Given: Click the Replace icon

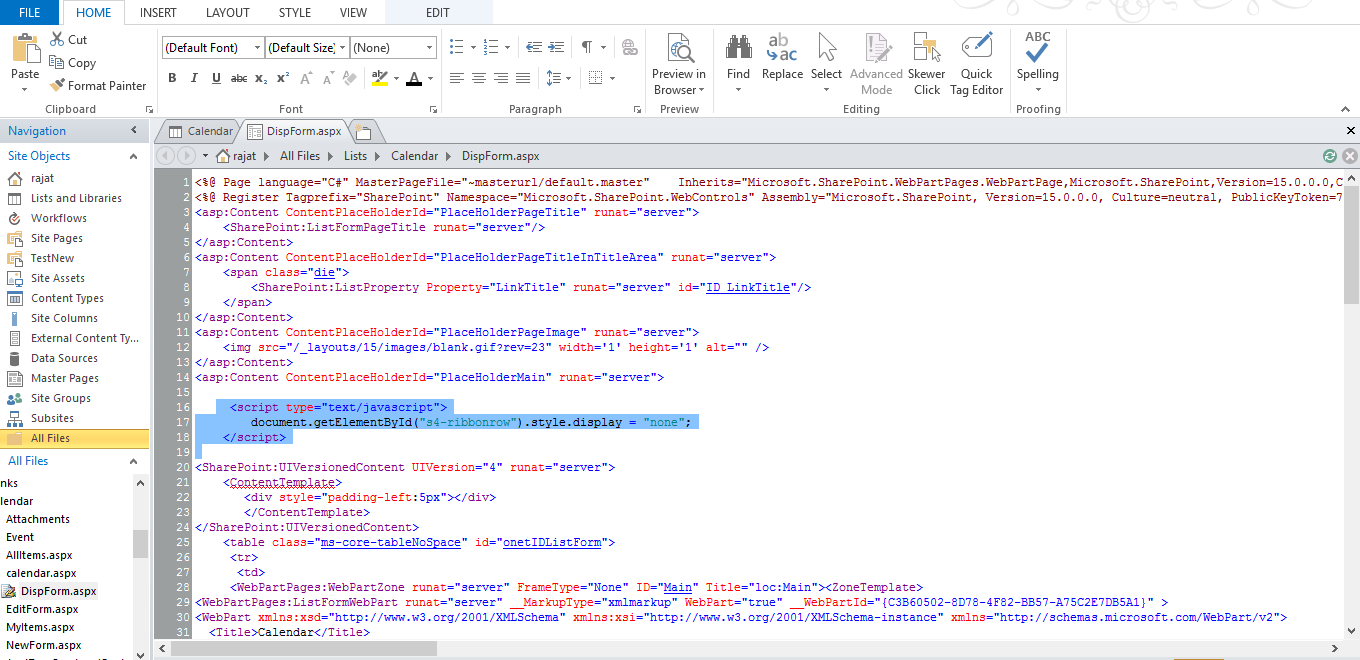Looking at the screenshot, I should [x=781, y=55].
